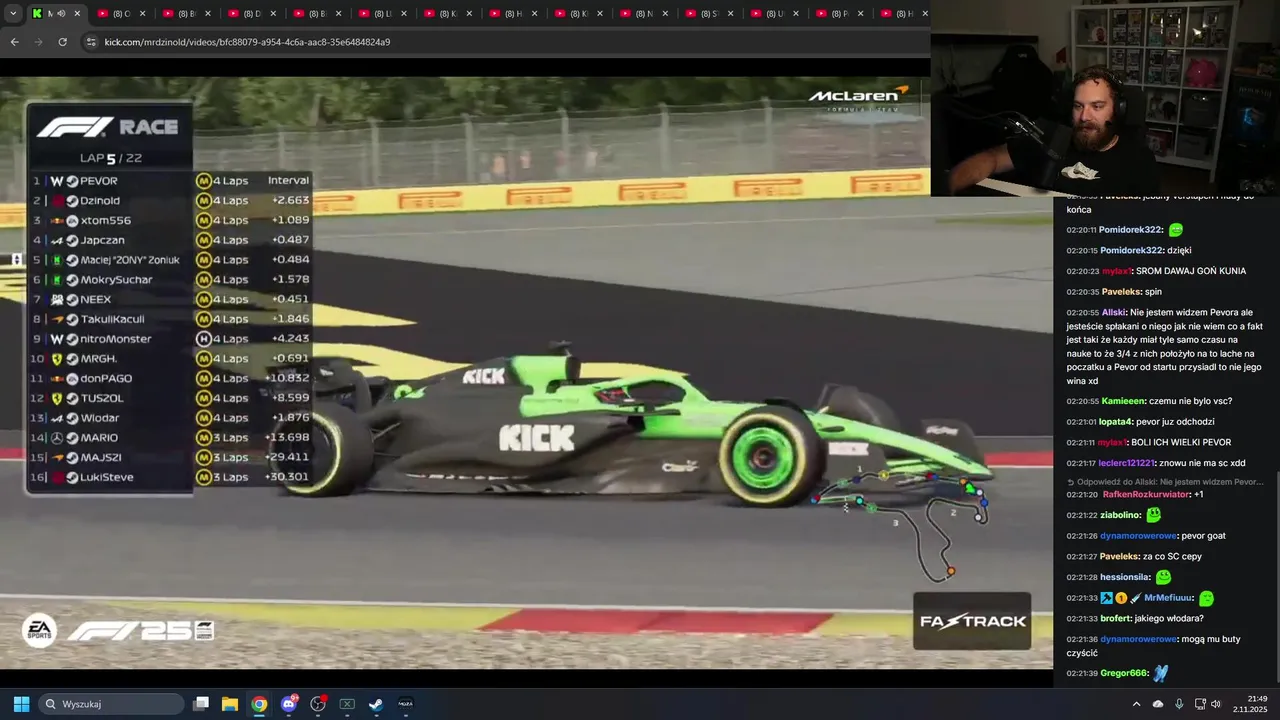Screen dimensions: 1280x720
Task: Reload the Kick page
Action: coord(62,42)
